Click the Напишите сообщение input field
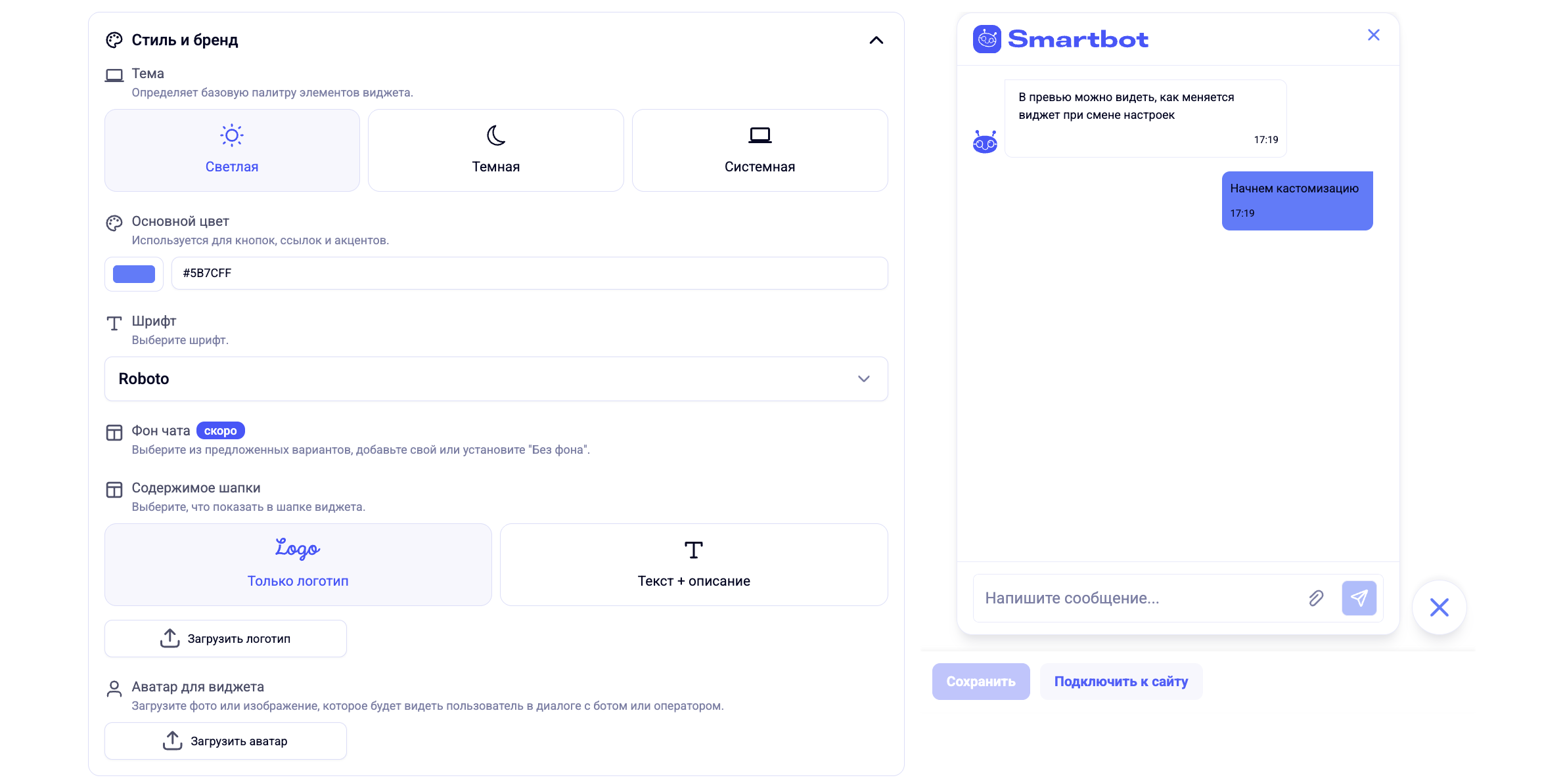1565x784 pixels. pos(1140,598)
